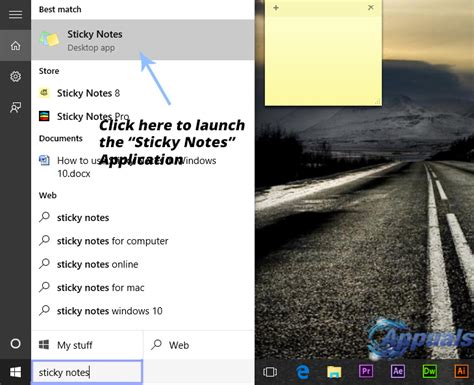The width and height of the screenshot is (474, 385).
Task: Click the feedback person icon in the sidebar
Action: 15,107
